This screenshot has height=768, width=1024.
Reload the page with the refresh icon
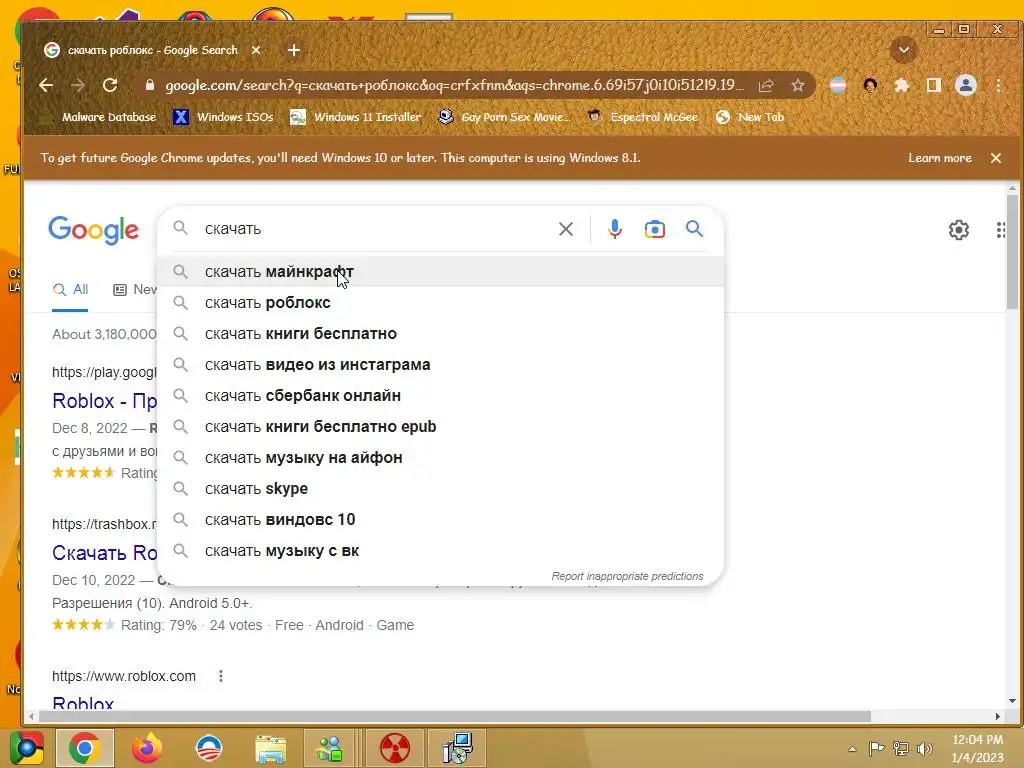click(x=110, y=85)
